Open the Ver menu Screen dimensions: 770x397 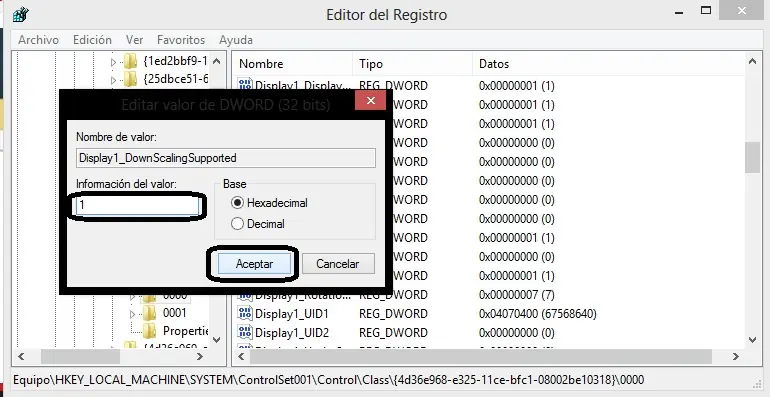tap(134, 40)
